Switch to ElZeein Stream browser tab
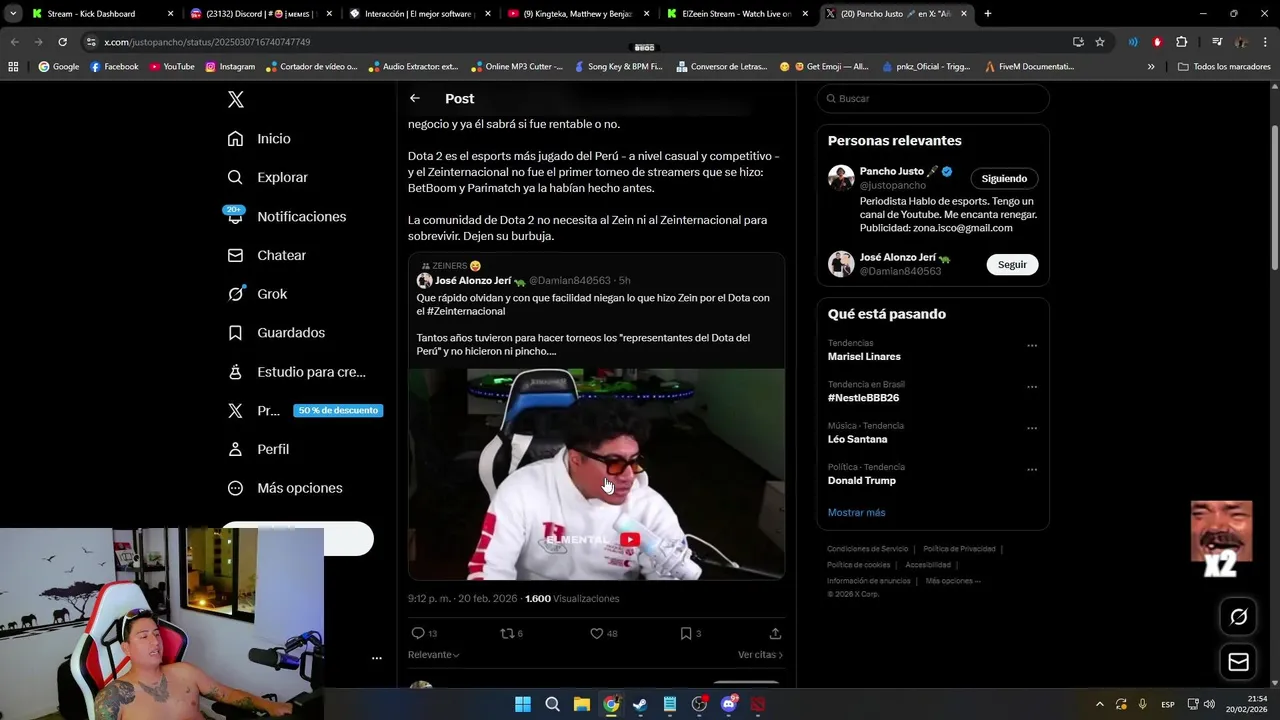Viewport: 1280px width, 720px height. click(736, 14)
